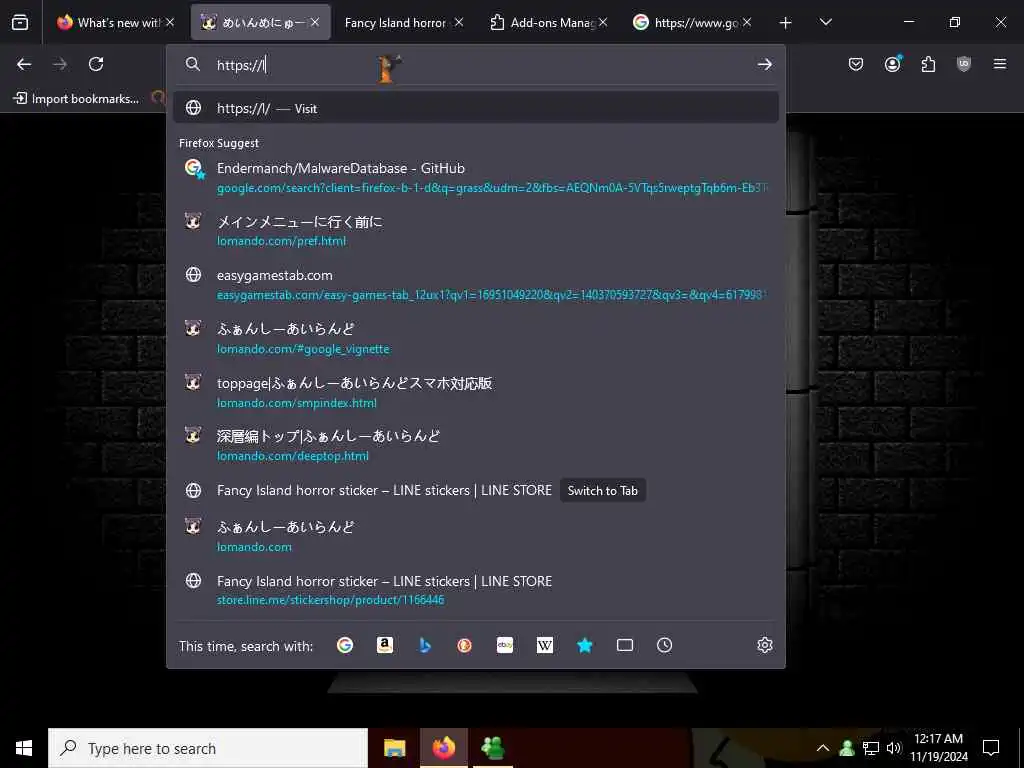The image size is (1024, 768).
Task: Open the uBlock Origin shield icon
Action: click(x=964, y=64)
